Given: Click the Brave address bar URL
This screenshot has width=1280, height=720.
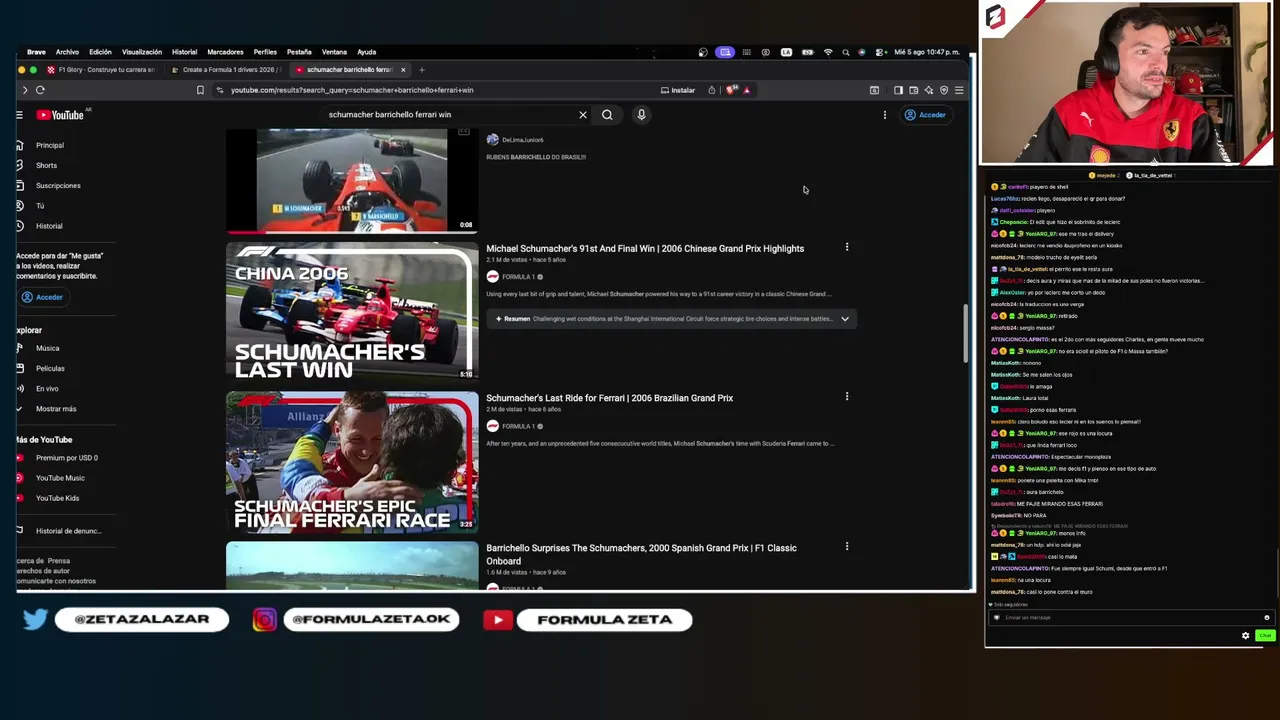Looking at the screenshot, I should tap(352, 90).
